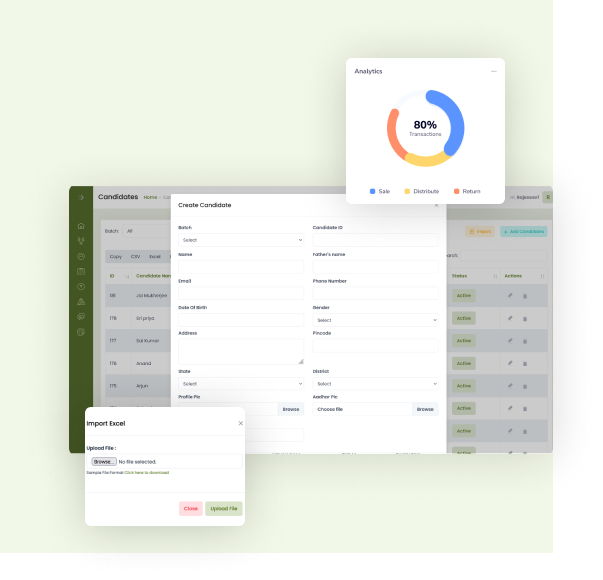Close the Import Excel dialog
The image size is (603, 580).
(x=240, y=423)
